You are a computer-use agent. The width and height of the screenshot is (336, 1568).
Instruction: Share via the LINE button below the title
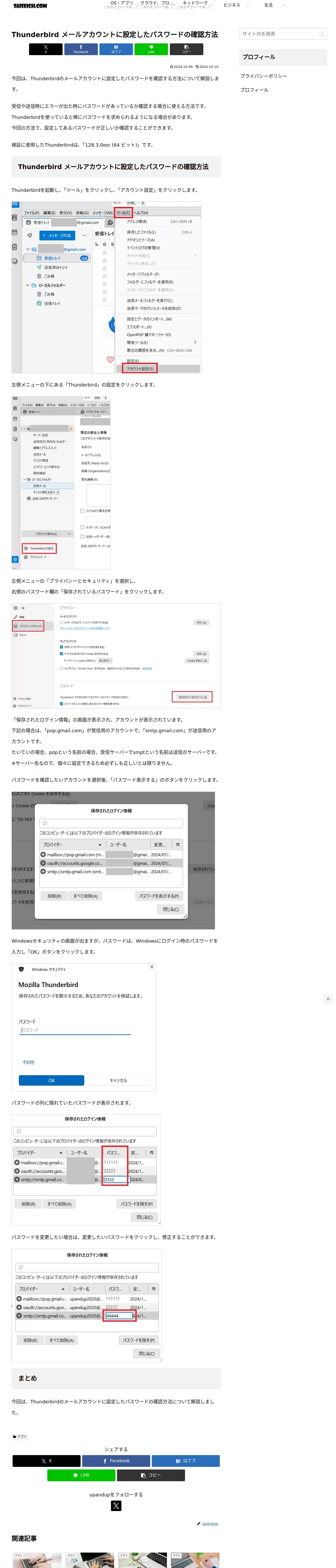(151, 49)
